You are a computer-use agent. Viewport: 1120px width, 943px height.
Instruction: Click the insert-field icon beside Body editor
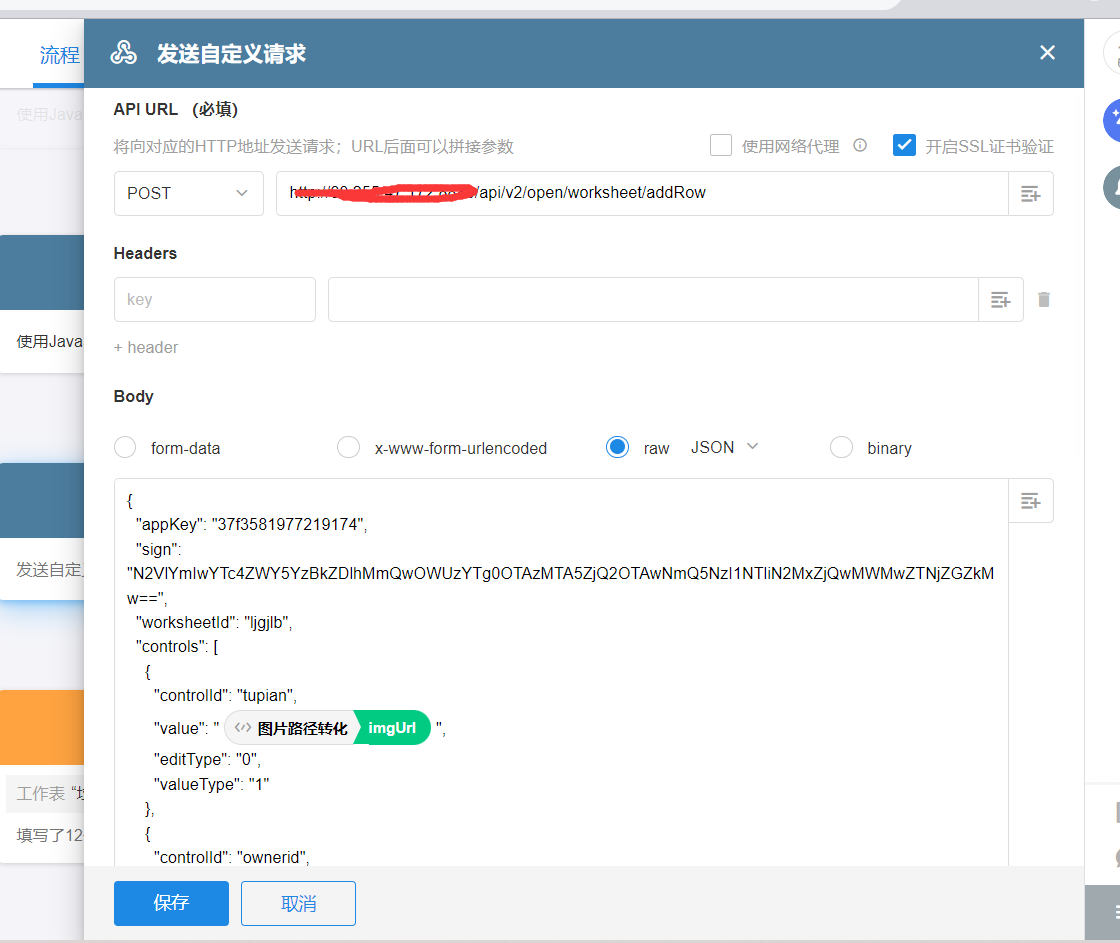point(1031,501)
